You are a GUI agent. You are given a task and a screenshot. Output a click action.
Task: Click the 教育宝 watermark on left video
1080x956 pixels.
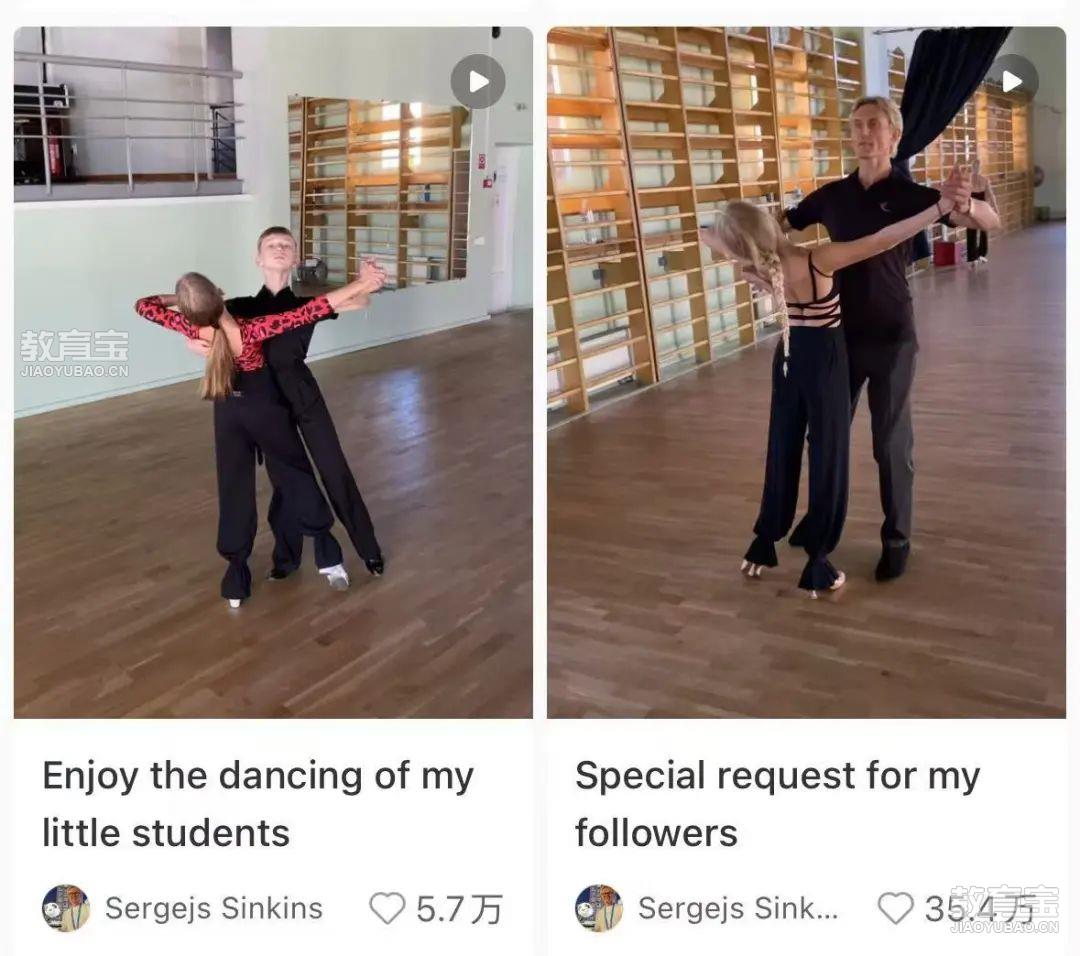[74, 353]
